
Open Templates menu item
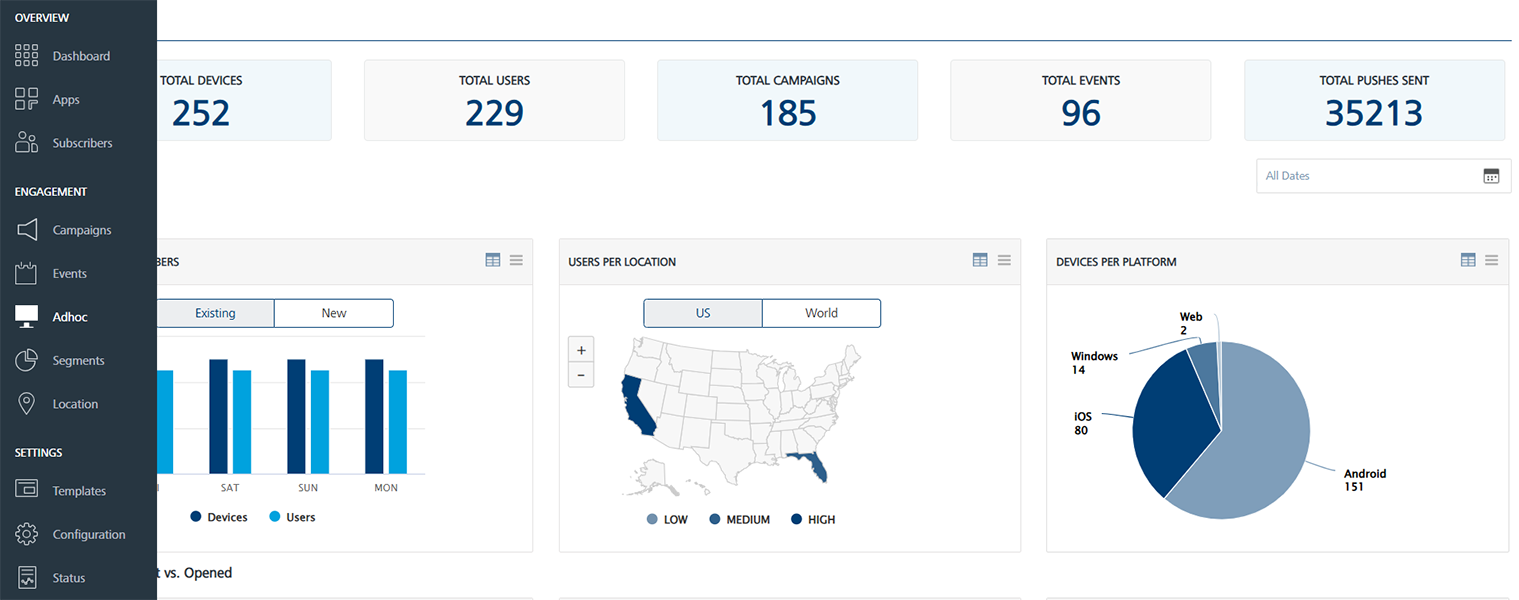[79, 491]
